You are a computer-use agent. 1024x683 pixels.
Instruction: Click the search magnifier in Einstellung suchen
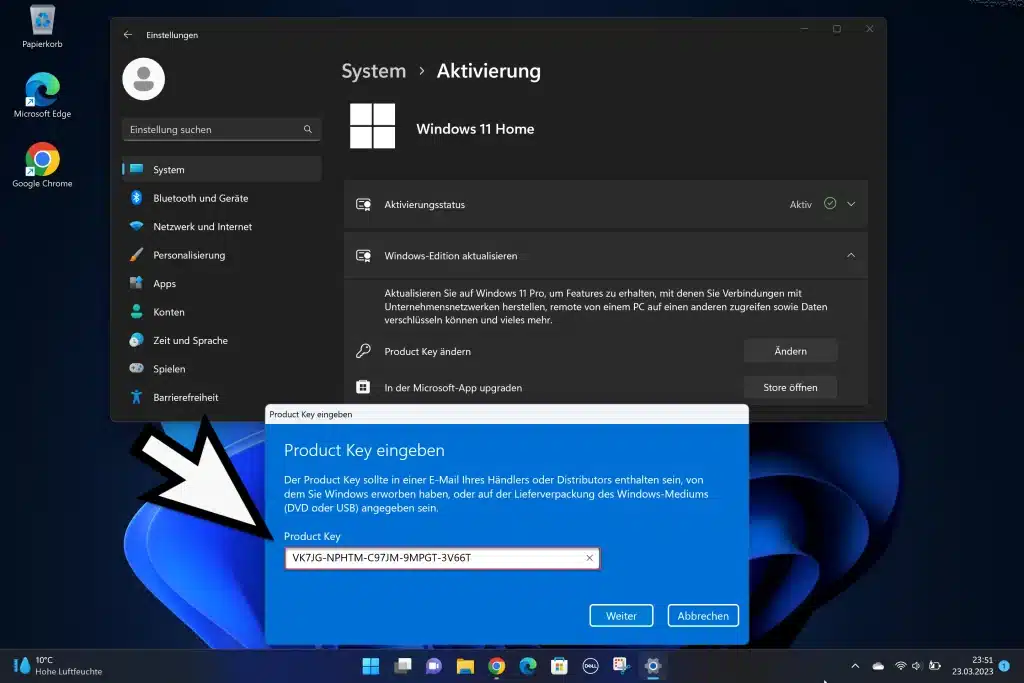[x=308, y=129]
